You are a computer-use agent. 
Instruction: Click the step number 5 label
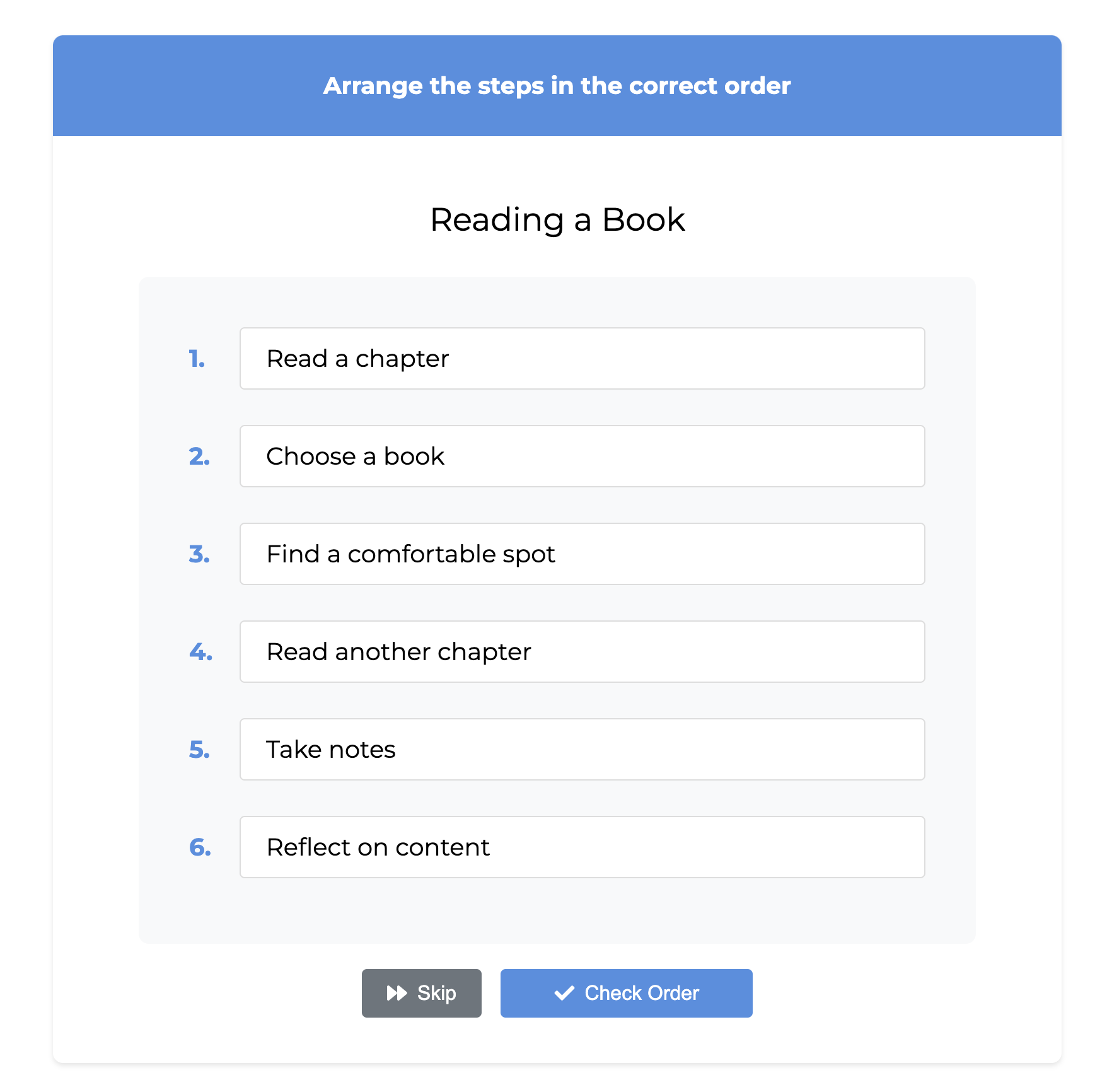click(x=198, y=749)
